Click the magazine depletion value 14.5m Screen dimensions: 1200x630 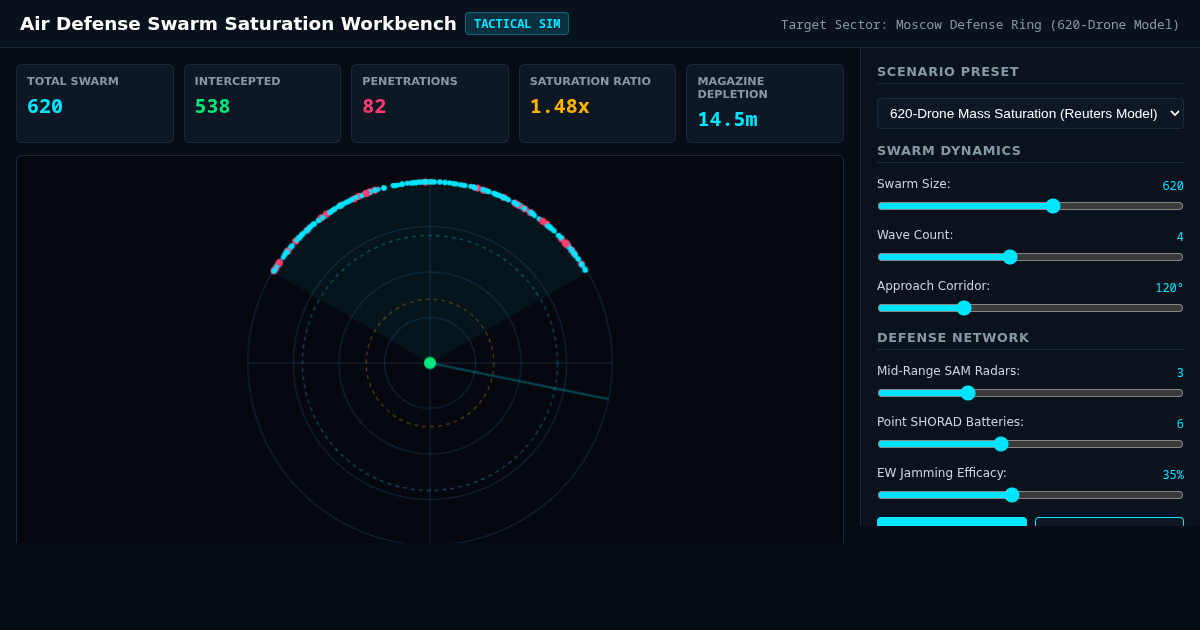tap(728, 119)
